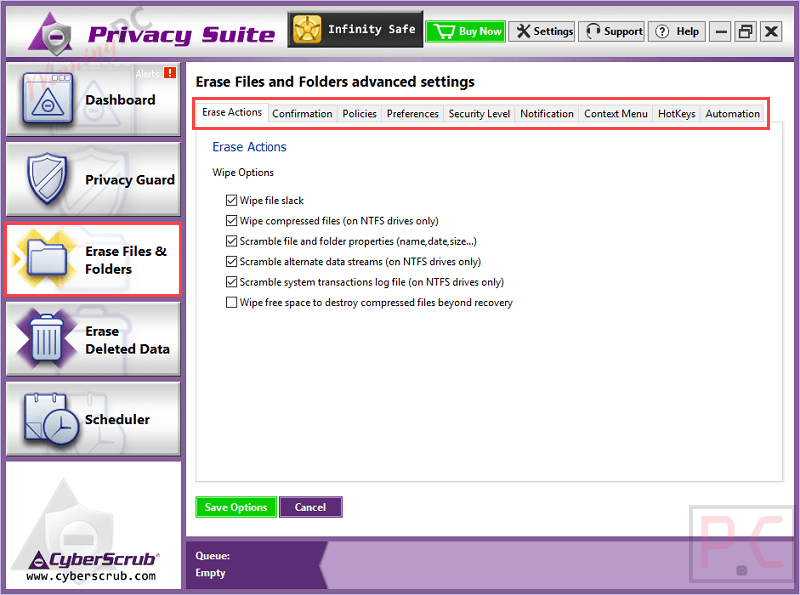Open the Policies tab

(359, 113)
